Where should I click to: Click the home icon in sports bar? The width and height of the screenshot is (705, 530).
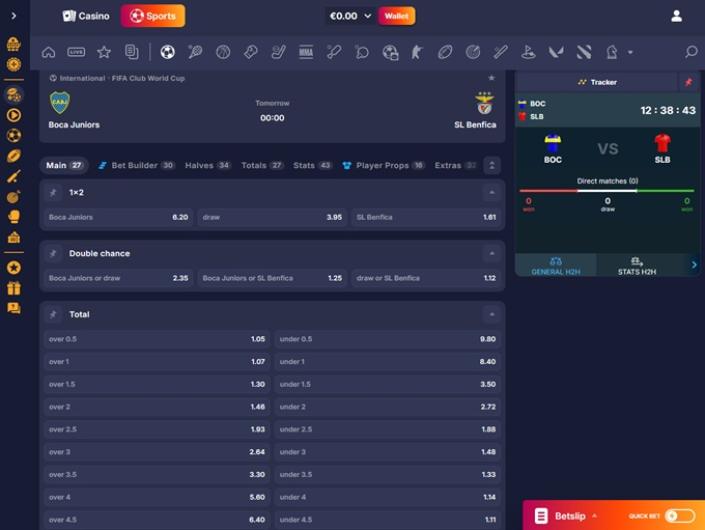[x=49, y=52]
